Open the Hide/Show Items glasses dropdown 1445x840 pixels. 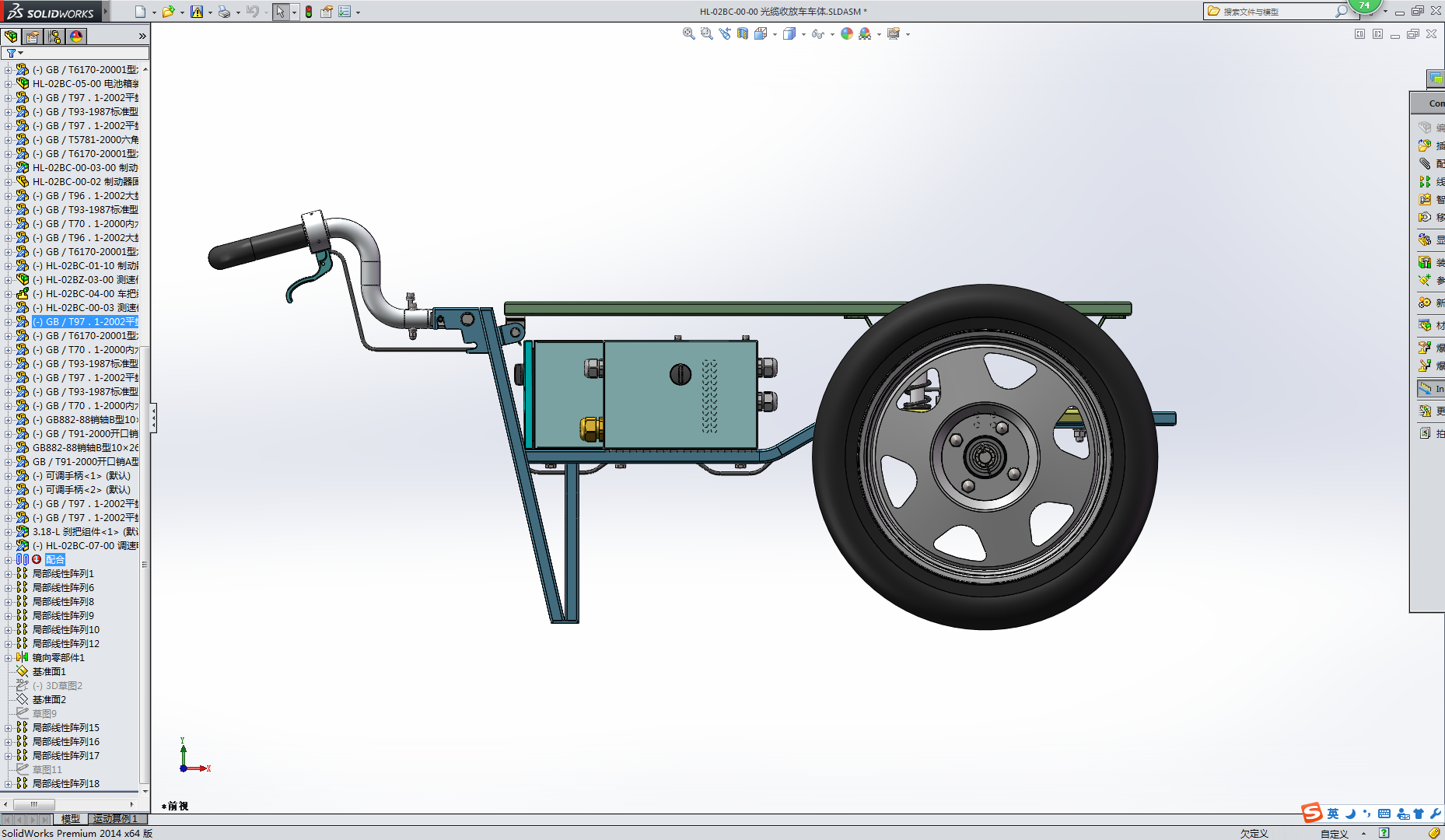832,34
